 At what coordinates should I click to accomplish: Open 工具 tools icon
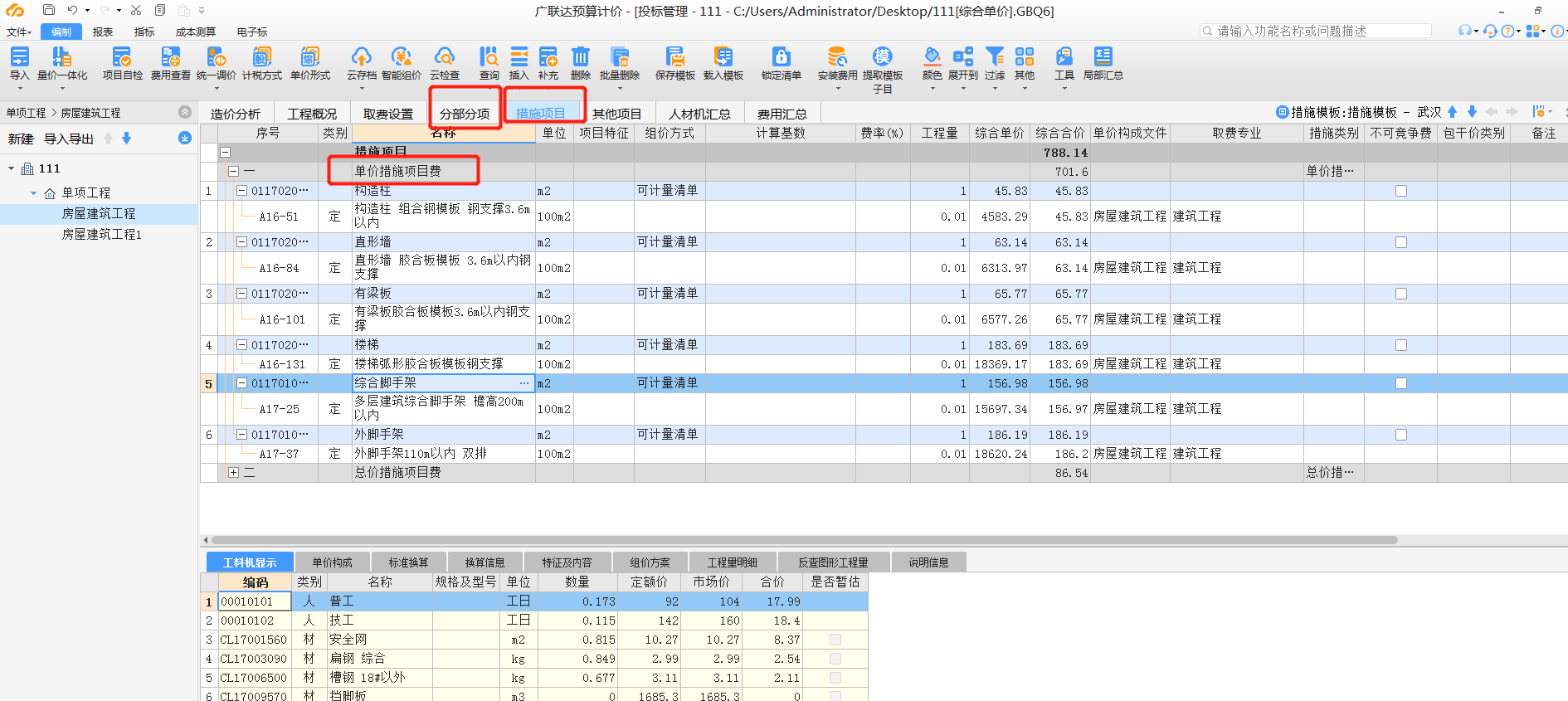point(1064,56)
